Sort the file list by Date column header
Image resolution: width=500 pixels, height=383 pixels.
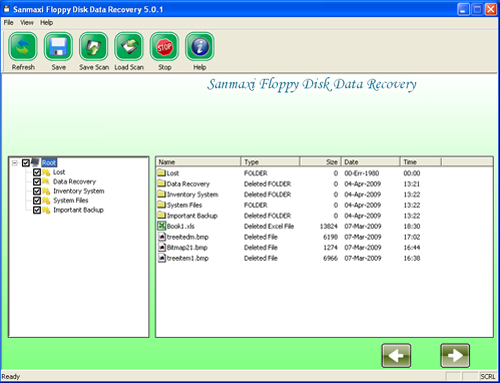(x=370, y=162)
